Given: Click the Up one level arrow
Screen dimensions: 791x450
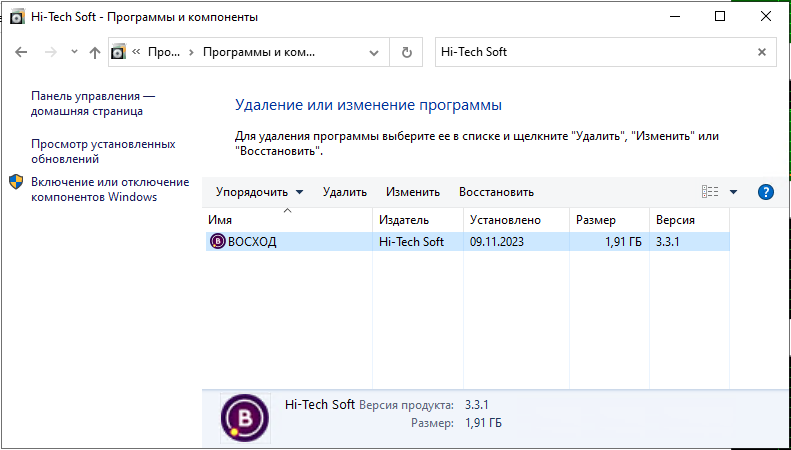Looking at the screenshot, I should [94, 53].
